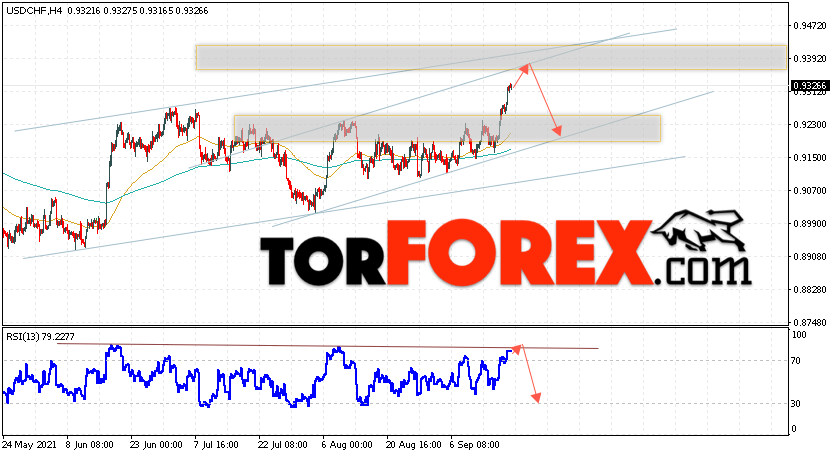Click the RSI scale value 100

coord(799,335)
